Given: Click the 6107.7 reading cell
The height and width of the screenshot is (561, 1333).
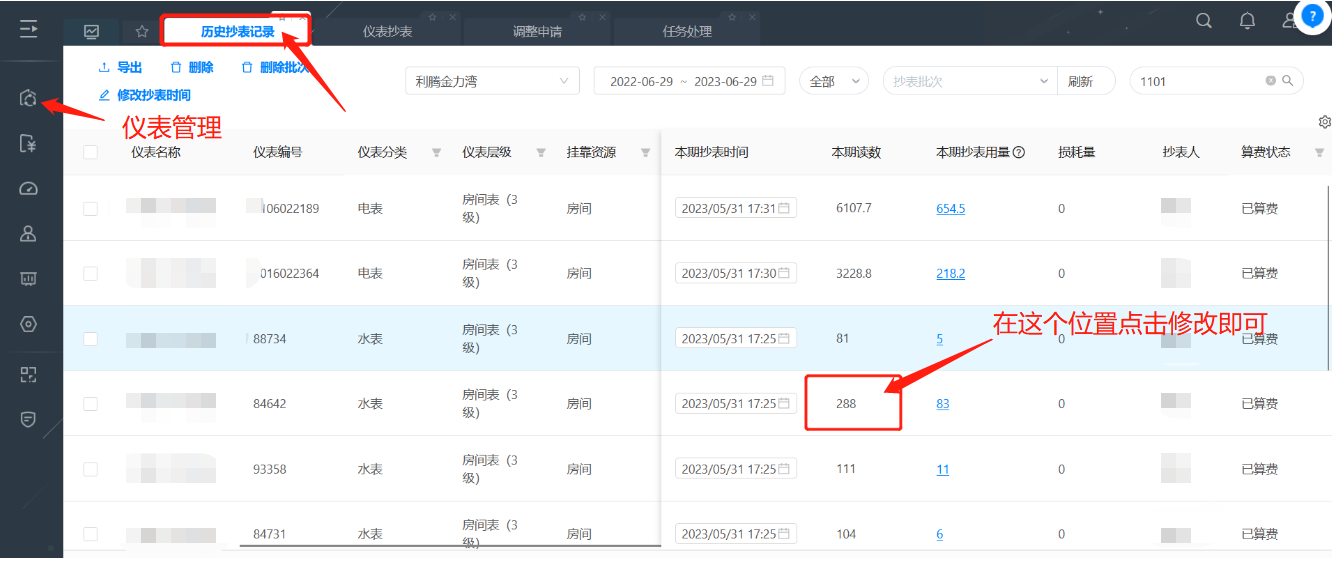Looking at the screenshot, I should tap(853, 208).
